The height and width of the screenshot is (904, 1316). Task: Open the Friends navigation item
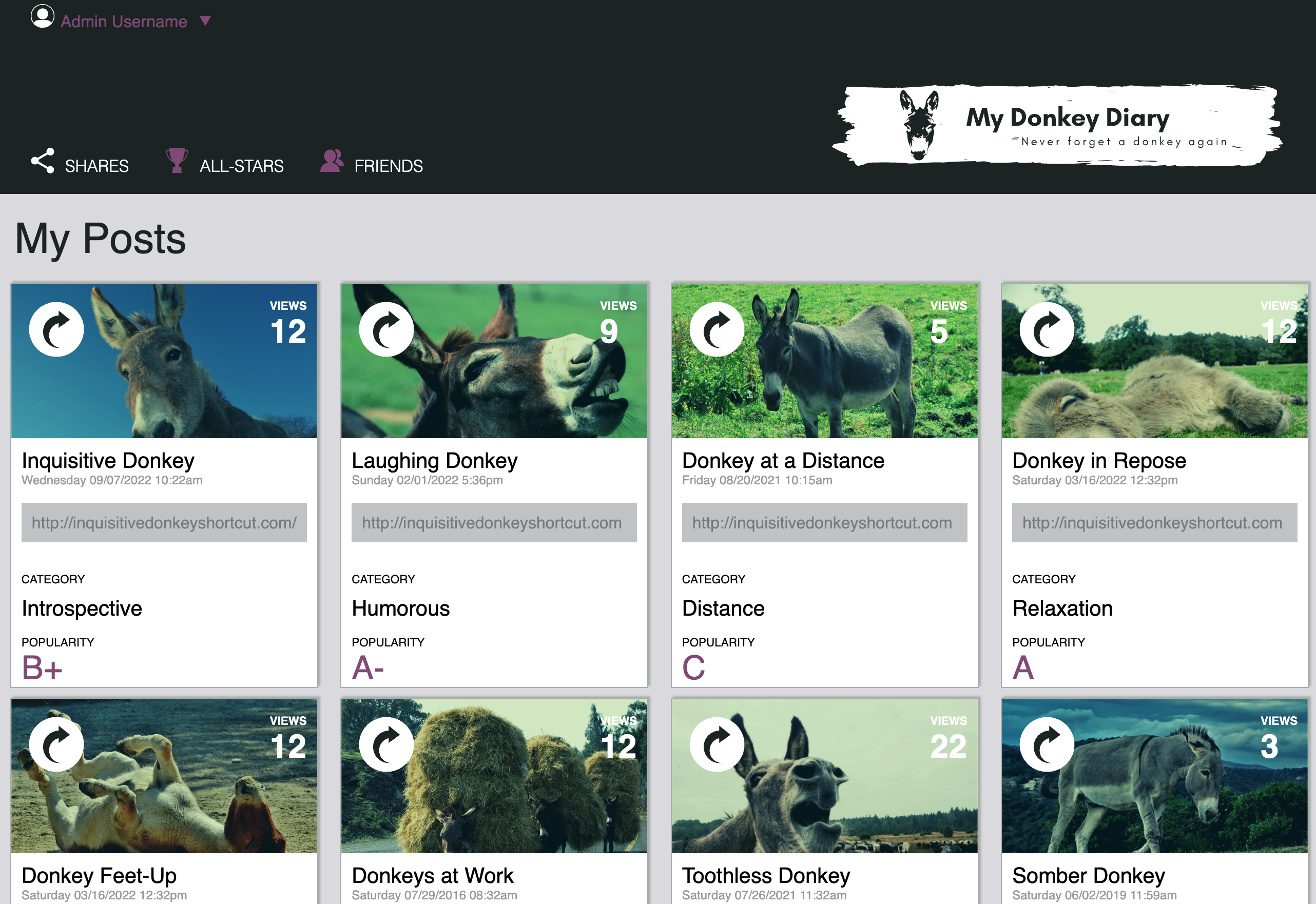tap(372, 164)
